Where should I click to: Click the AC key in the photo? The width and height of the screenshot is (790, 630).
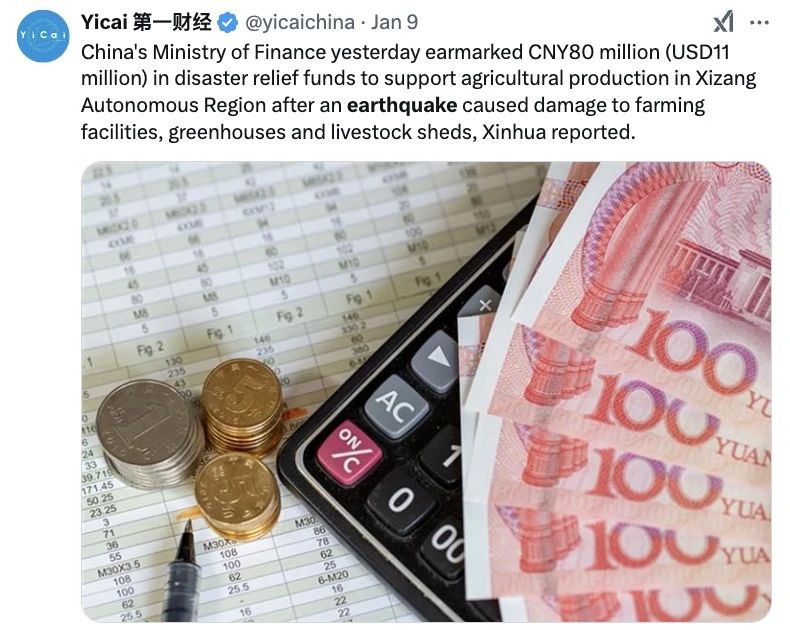(397, 406)
